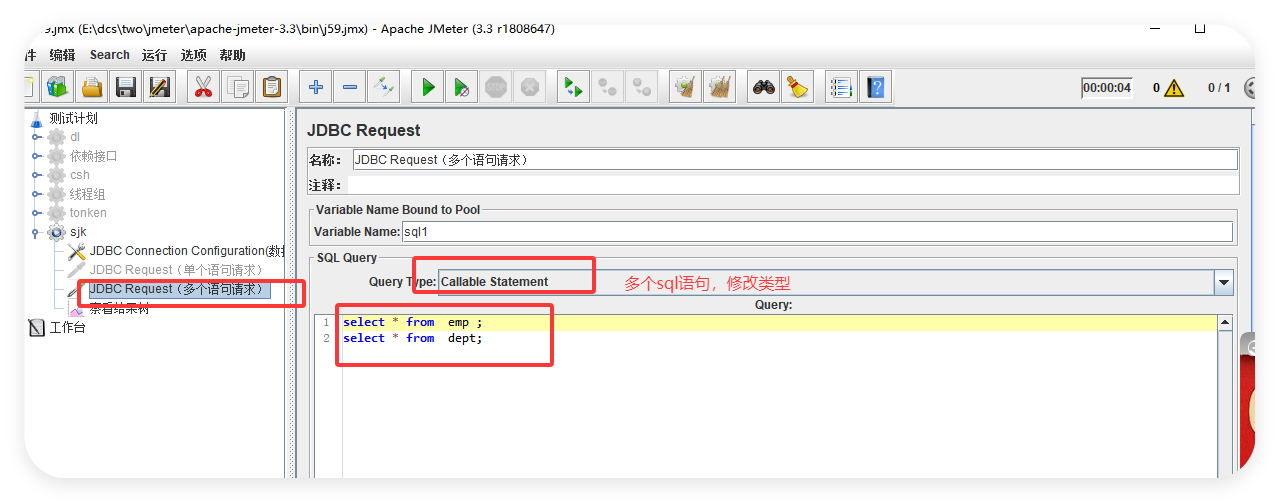Clear all results with the double broom icon
1279x502 pixels.
point(719,87)
